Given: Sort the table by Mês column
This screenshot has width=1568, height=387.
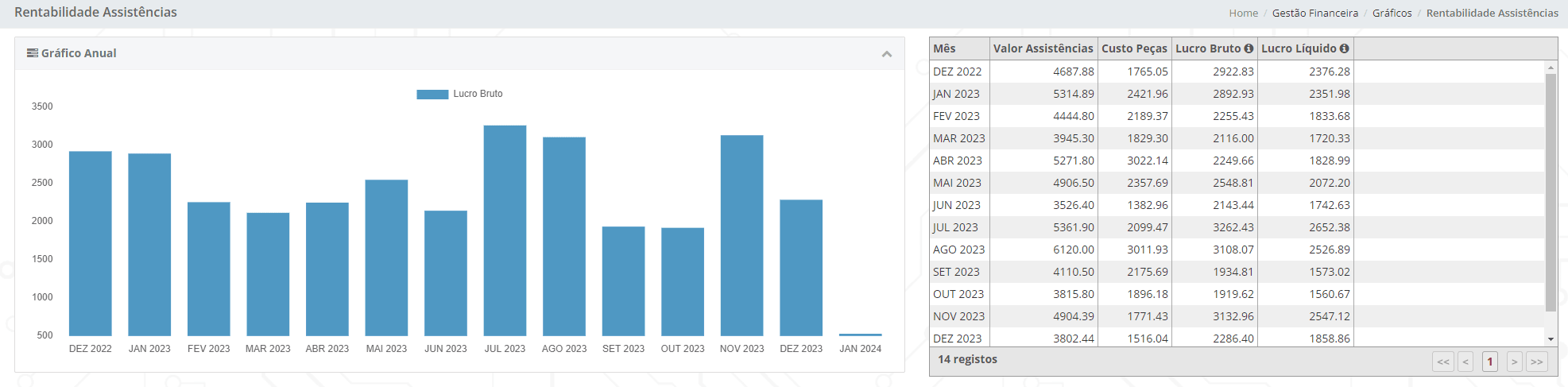Looking at the screenshot, I should [958, 48].
